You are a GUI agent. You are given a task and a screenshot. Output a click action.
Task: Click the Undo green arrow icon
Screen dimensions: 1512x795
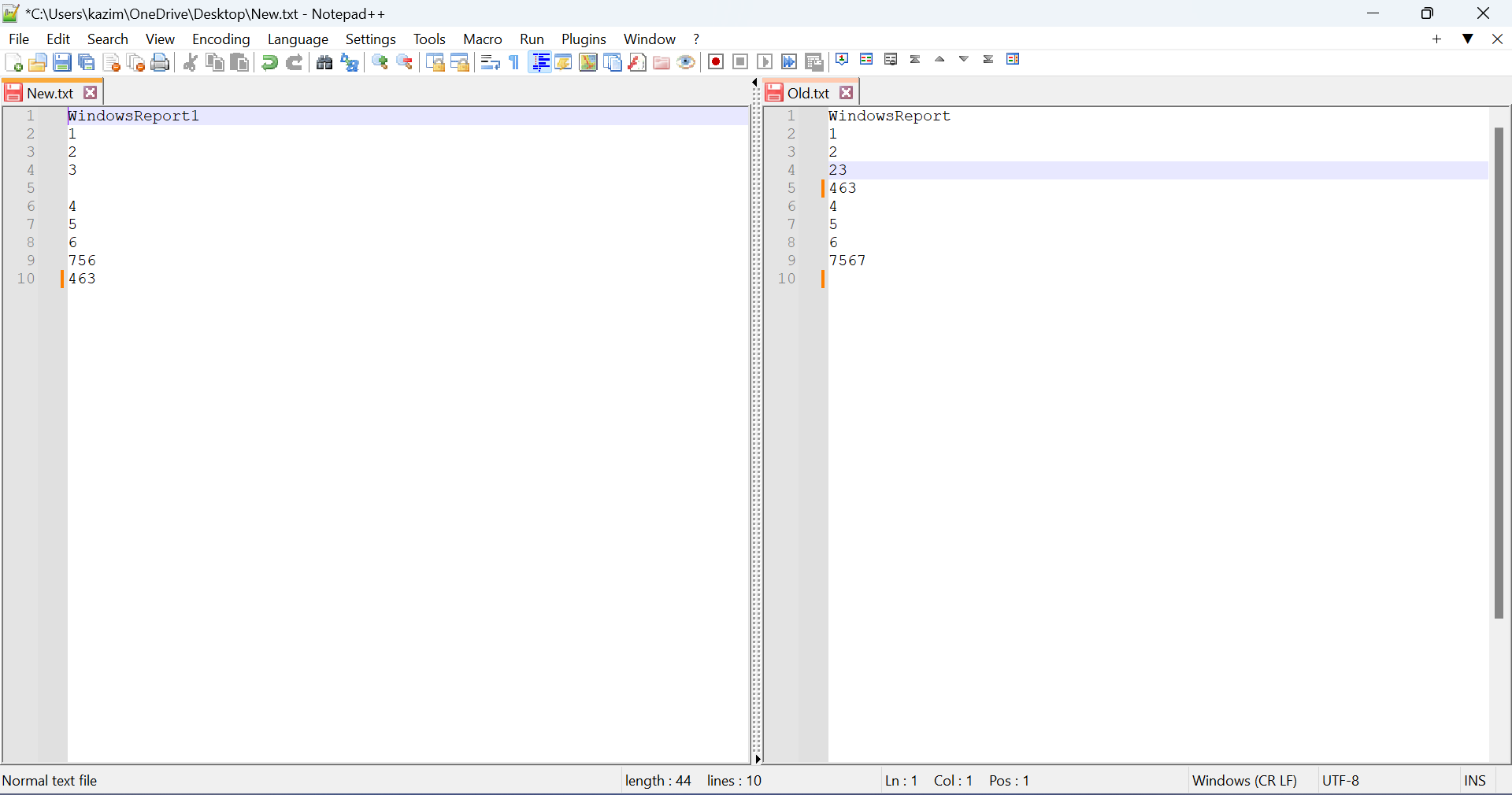[x=269, y=63]
